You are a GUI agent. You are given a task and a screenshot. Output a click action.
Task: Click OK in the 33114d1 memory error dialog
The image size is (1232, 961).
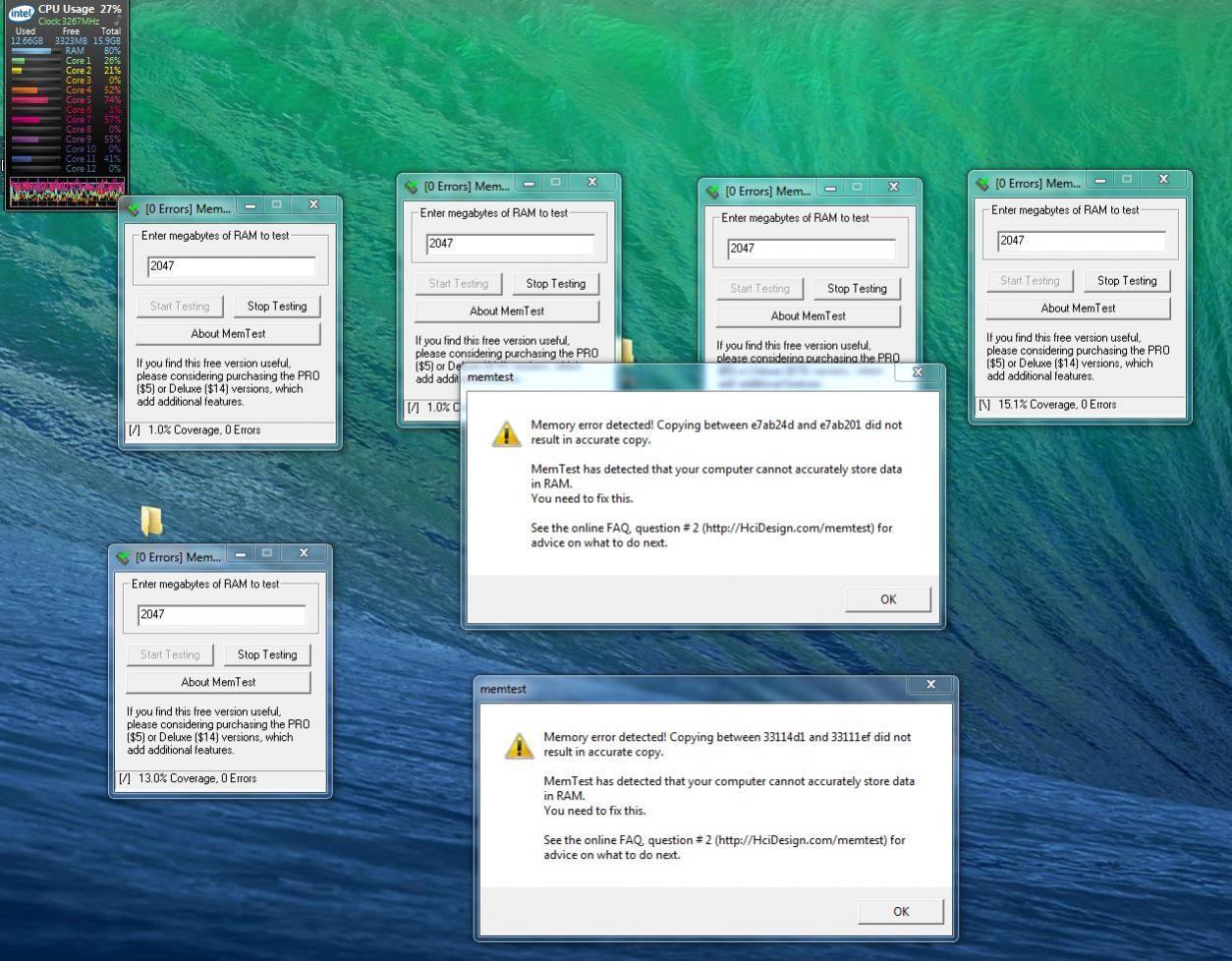(901, 911)
